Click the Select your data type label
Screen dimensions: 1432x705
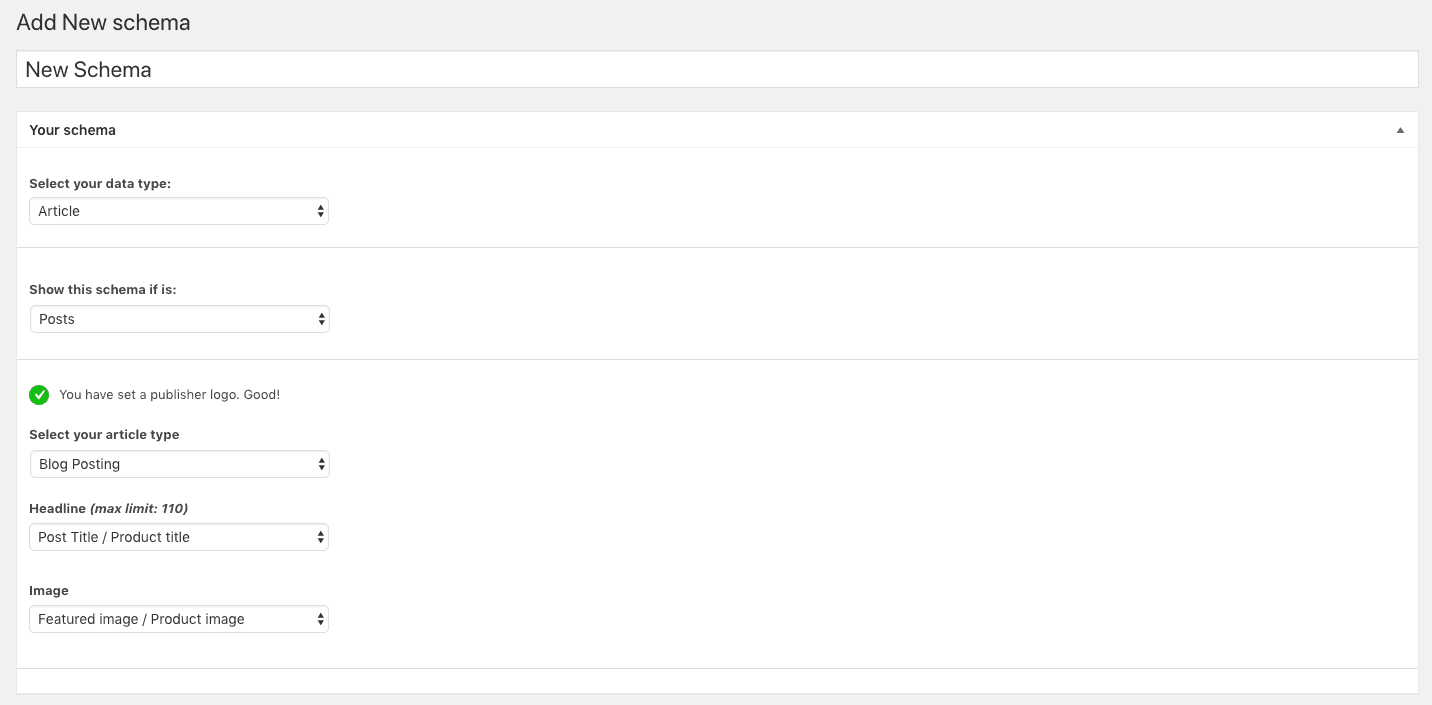[x=100, y=184]
